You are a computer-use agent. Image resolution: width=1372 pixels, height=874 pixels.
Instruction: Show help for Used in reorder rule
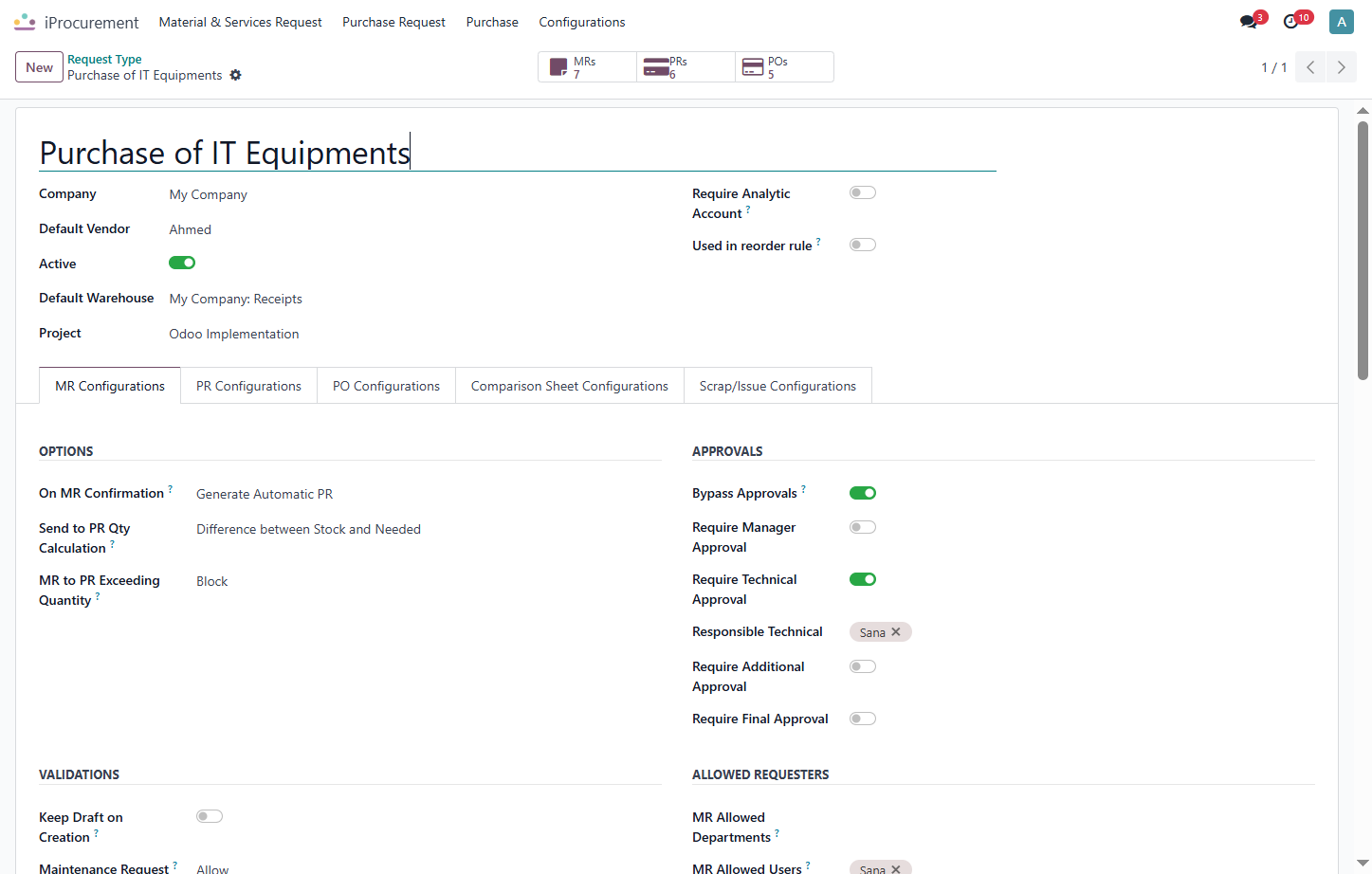[818, 242]
